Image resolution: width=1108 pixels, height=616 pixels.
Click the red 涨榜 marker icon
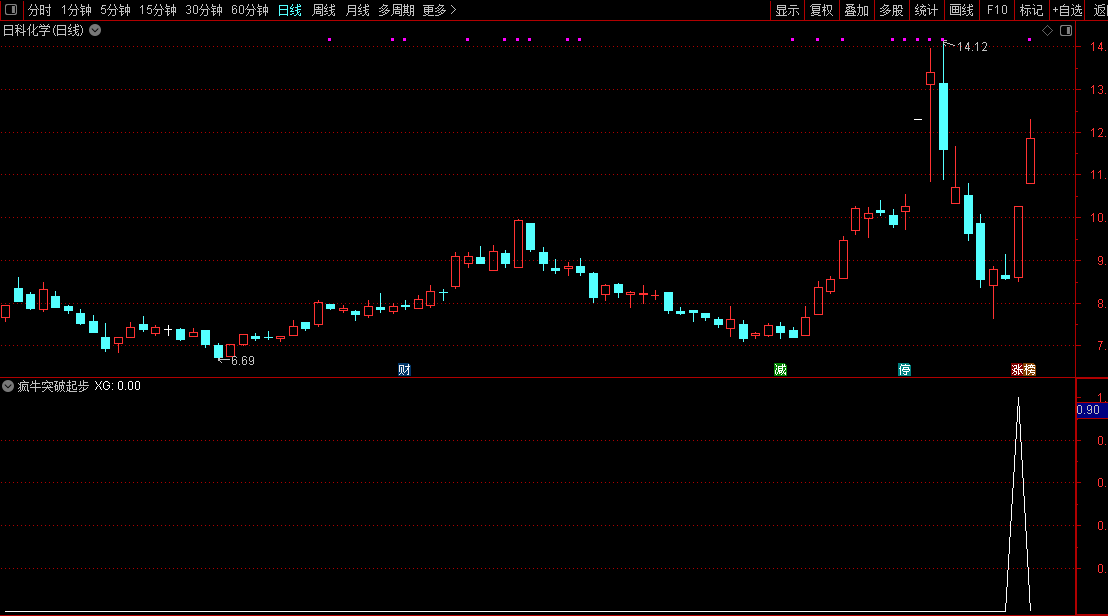(1023, 369)
